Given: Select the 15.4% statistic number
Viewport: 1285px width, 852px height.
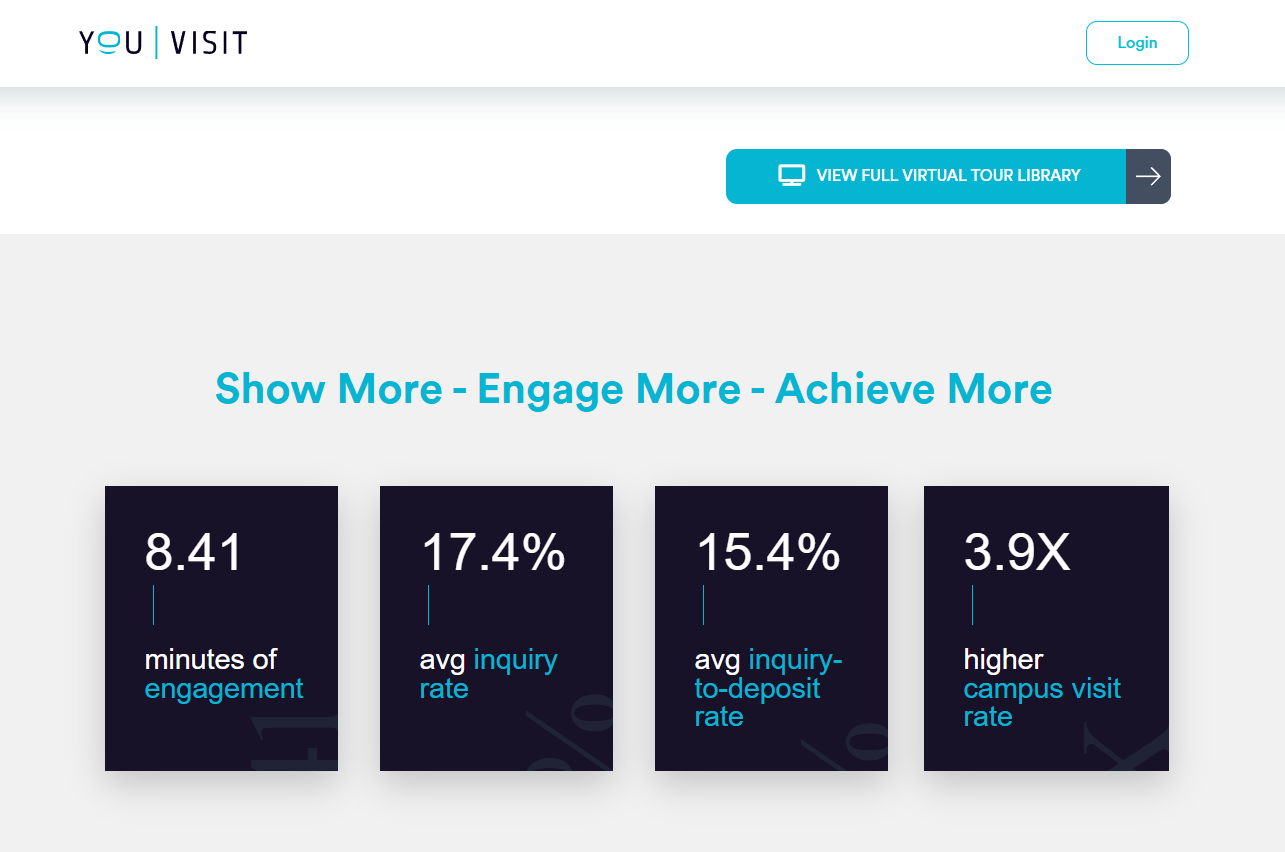Looking at the screenshot, I should 768,552.
